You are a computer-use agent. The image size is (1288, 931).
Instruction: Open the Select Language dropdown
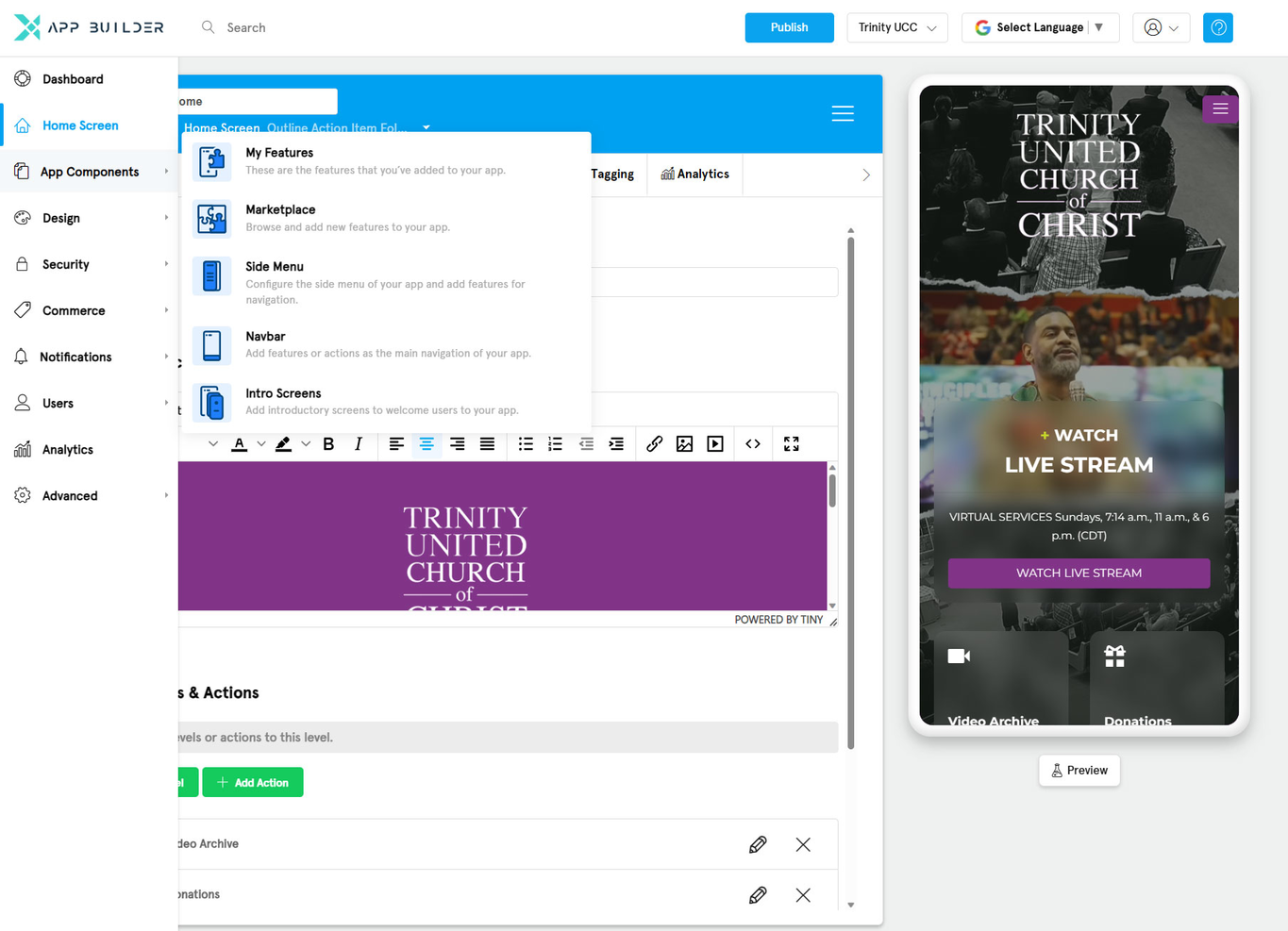[x=1040, y=27]
